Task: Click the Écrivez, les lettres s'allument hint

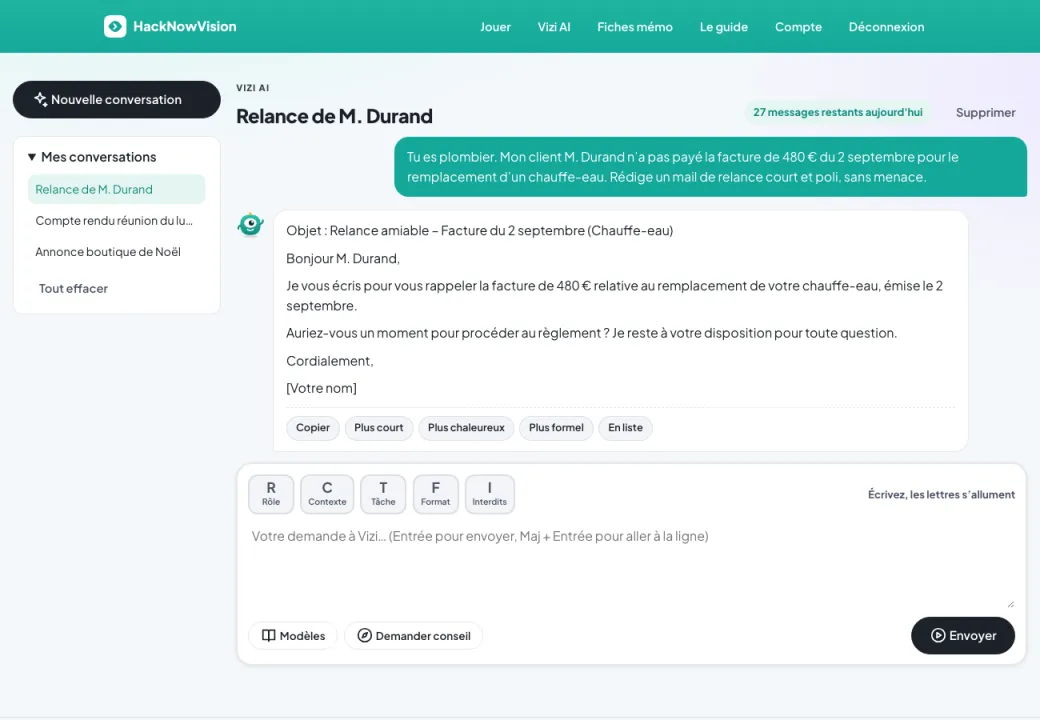Action: (941, 495)
